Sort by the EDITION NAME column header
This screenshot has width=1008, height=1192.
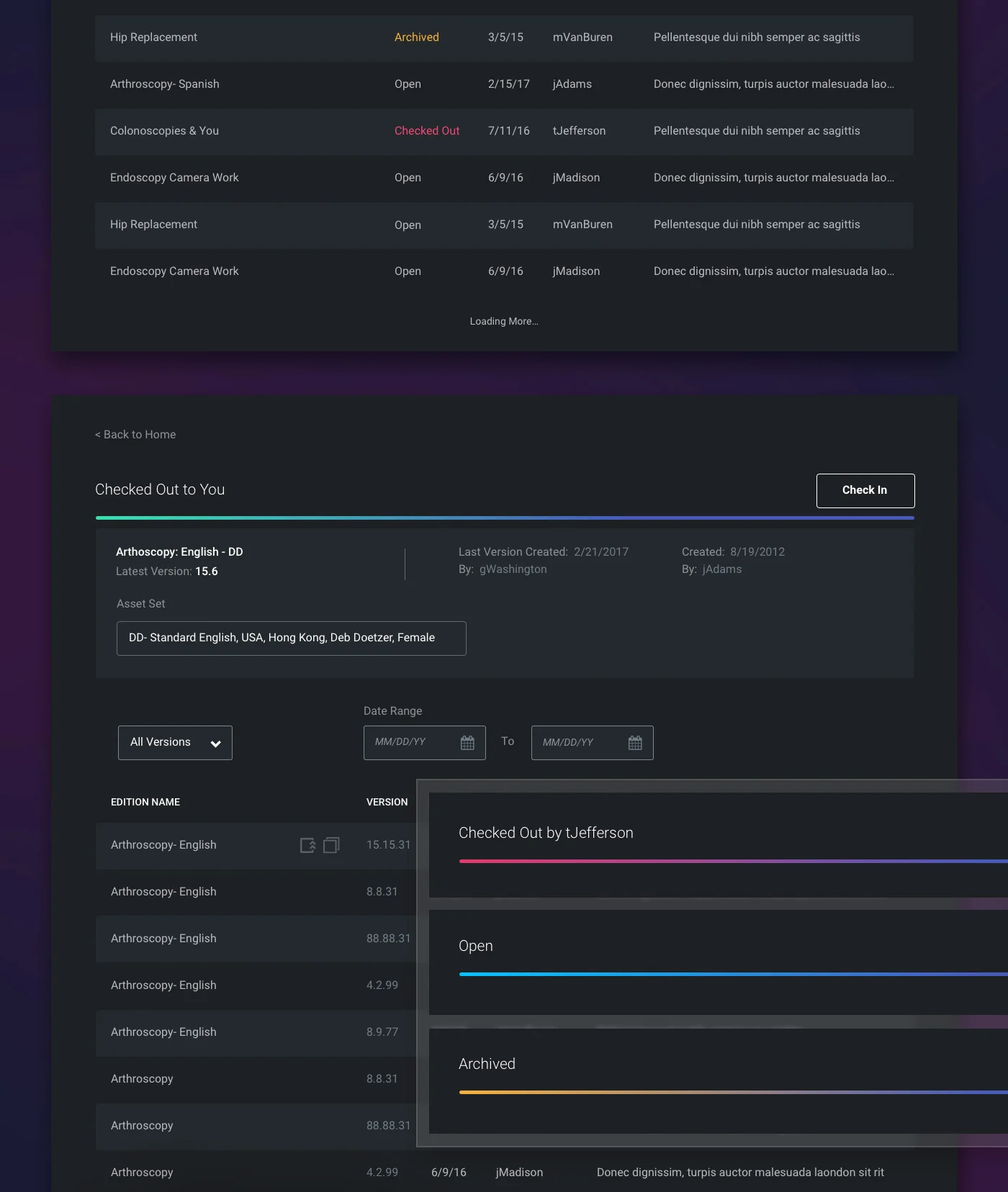click(145, 802)
